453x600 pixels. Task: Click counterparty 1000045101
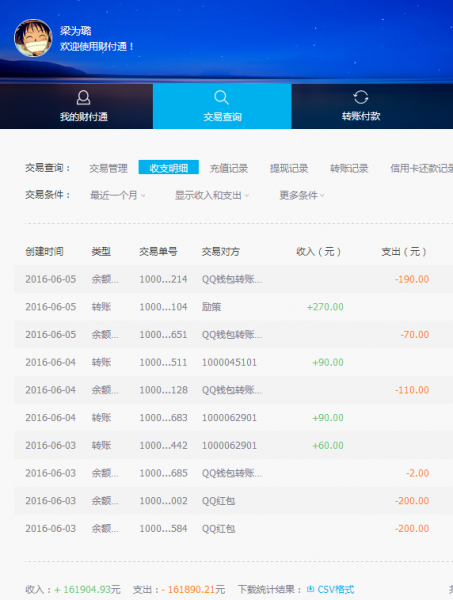(229, 362)
